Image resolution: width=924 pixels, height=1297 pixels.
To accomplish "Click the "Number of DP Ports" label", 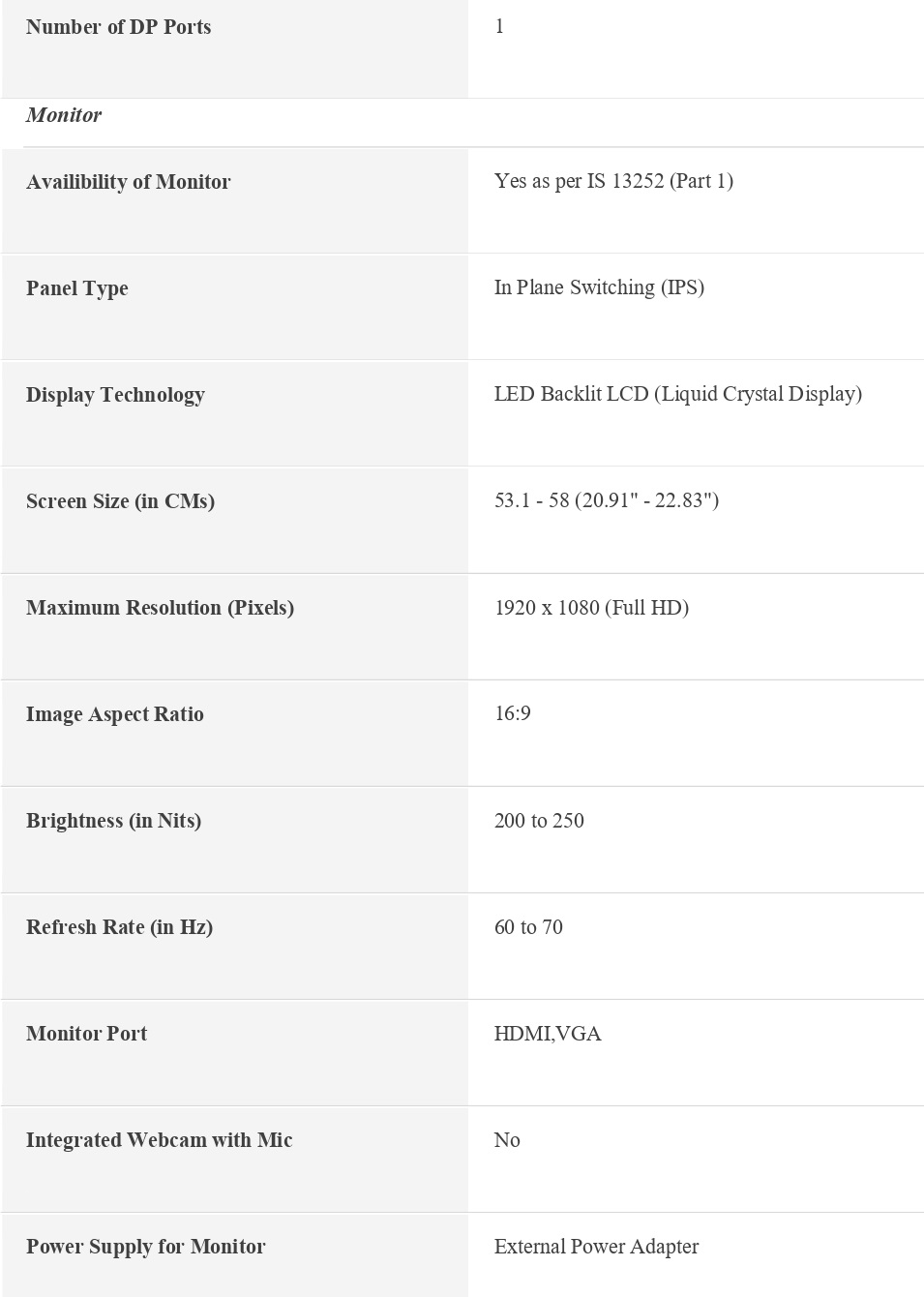I will tap(118, 27).
